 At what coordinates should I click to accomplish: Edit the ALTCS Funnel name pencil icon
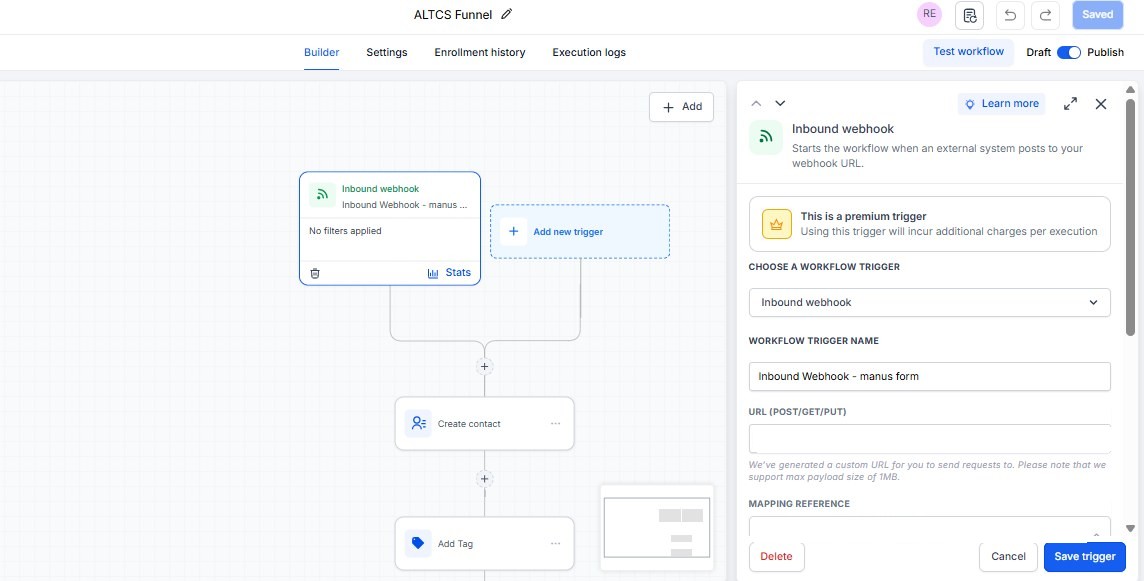point(507,14)
